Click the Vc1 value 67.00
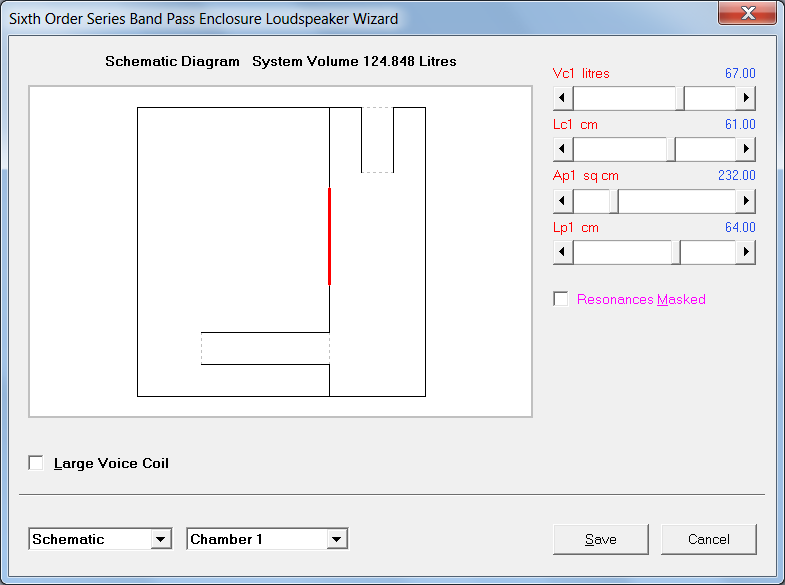The width and height of the screenshot is (785, 585). (x=740, y=73)
